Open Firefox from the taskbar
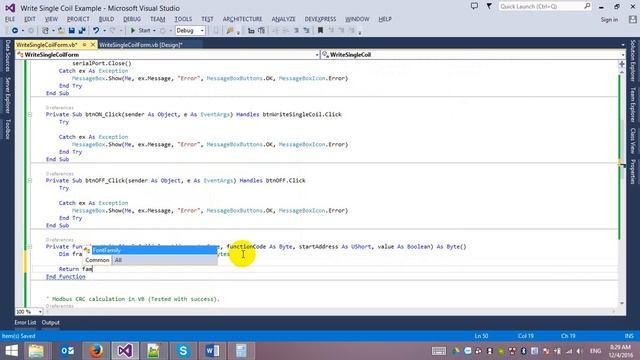This screenshot has width=640, height=360. coord(96,351)
